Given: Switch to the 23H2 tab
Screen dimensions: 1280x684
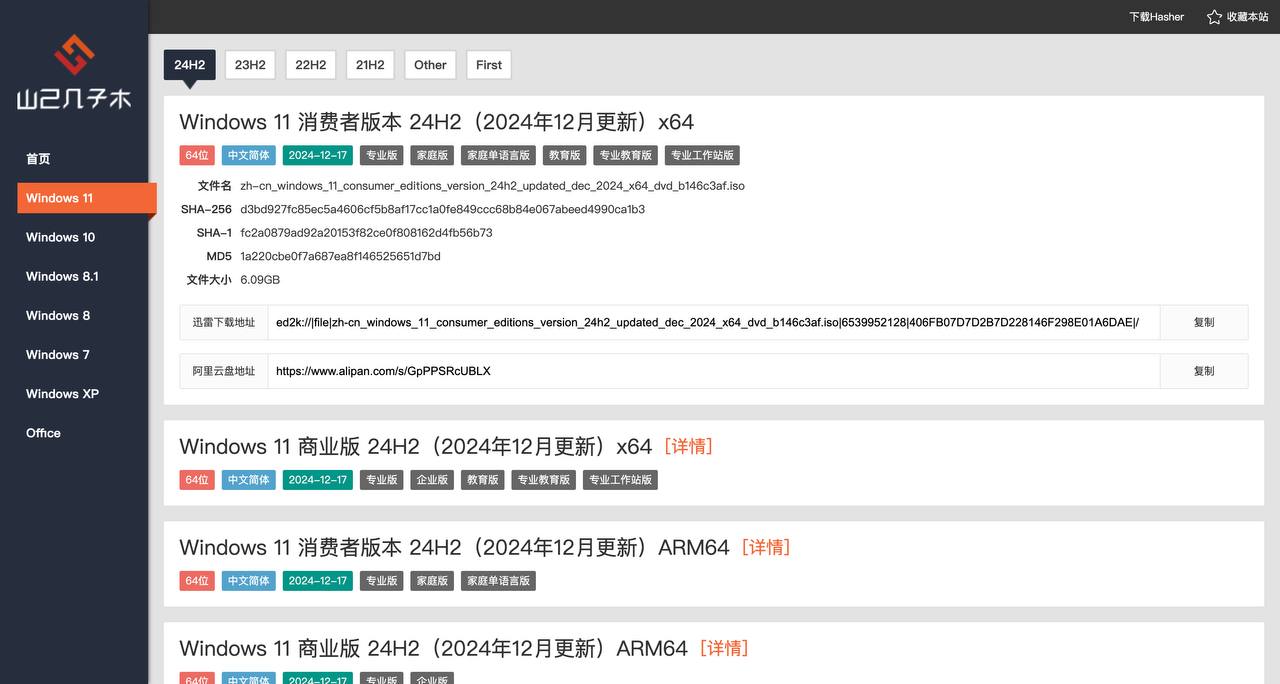Looking at the screenshot, I should click(x=250, y=65).
